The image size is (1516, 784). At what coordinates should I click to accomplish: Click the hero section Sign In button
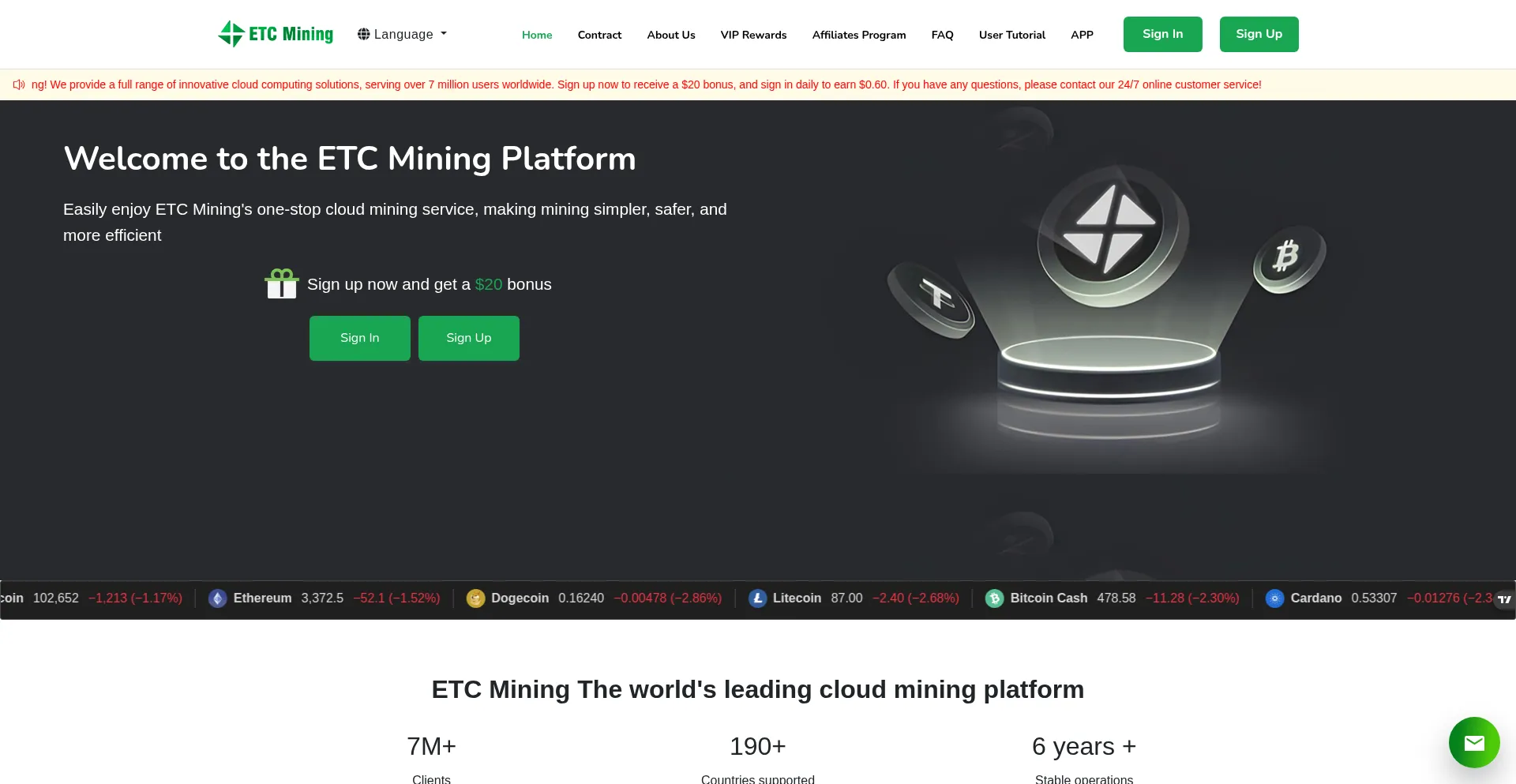359,338
